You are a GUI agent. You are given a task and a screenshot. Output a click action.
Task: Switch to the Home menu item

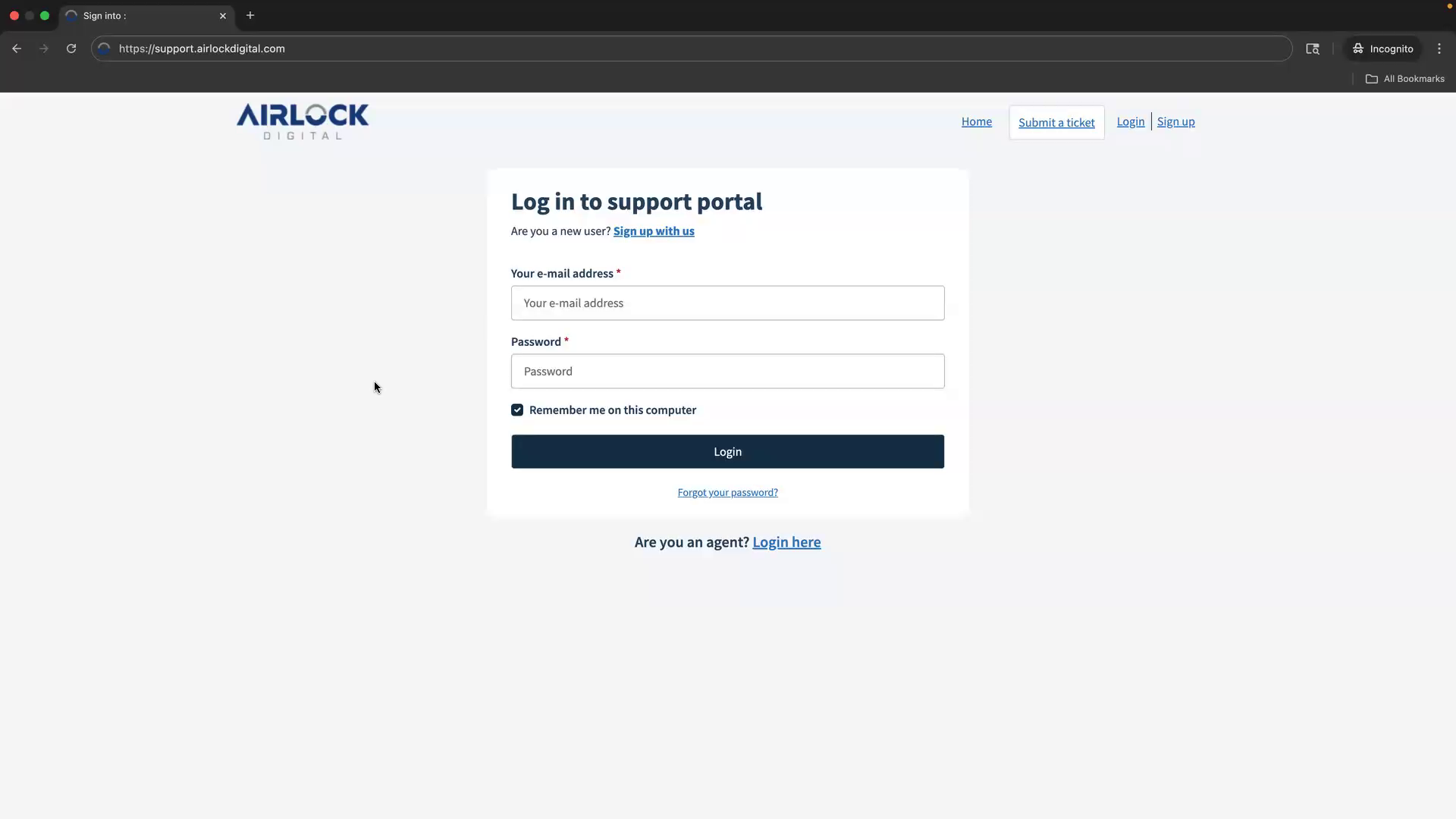(x=976, y=121)
